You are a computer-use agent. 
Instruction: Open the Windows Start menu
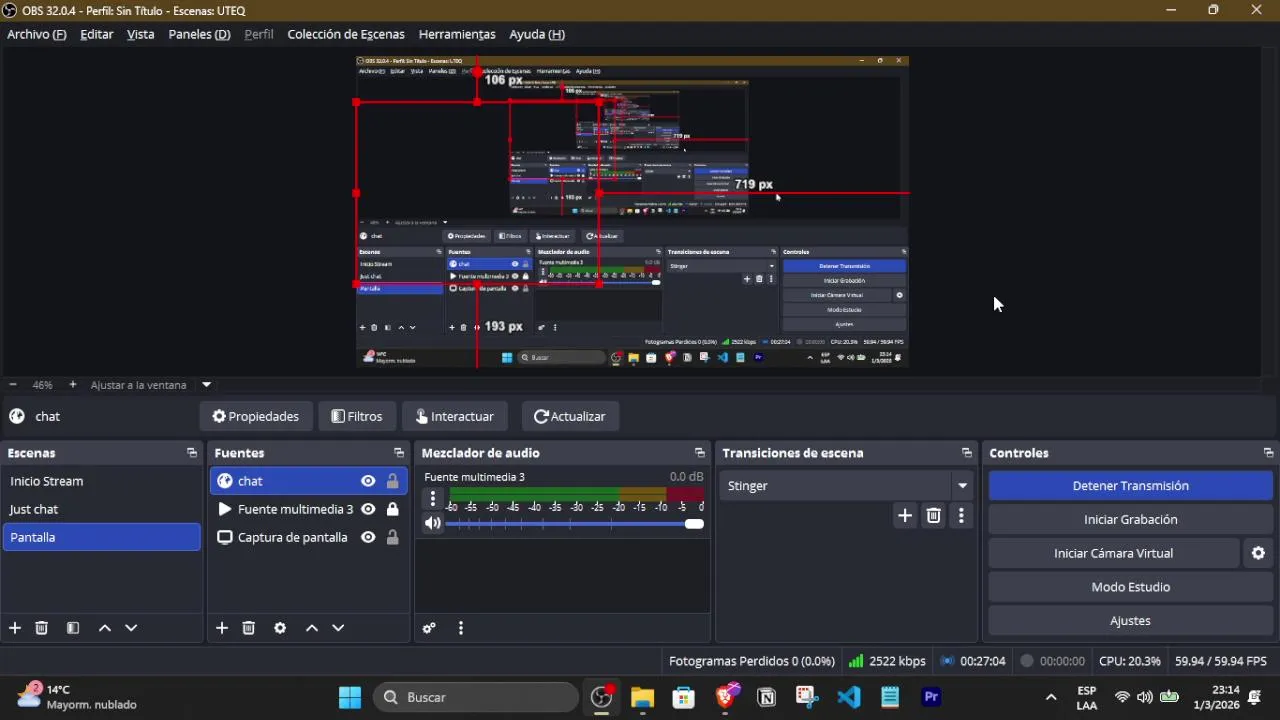350,697
